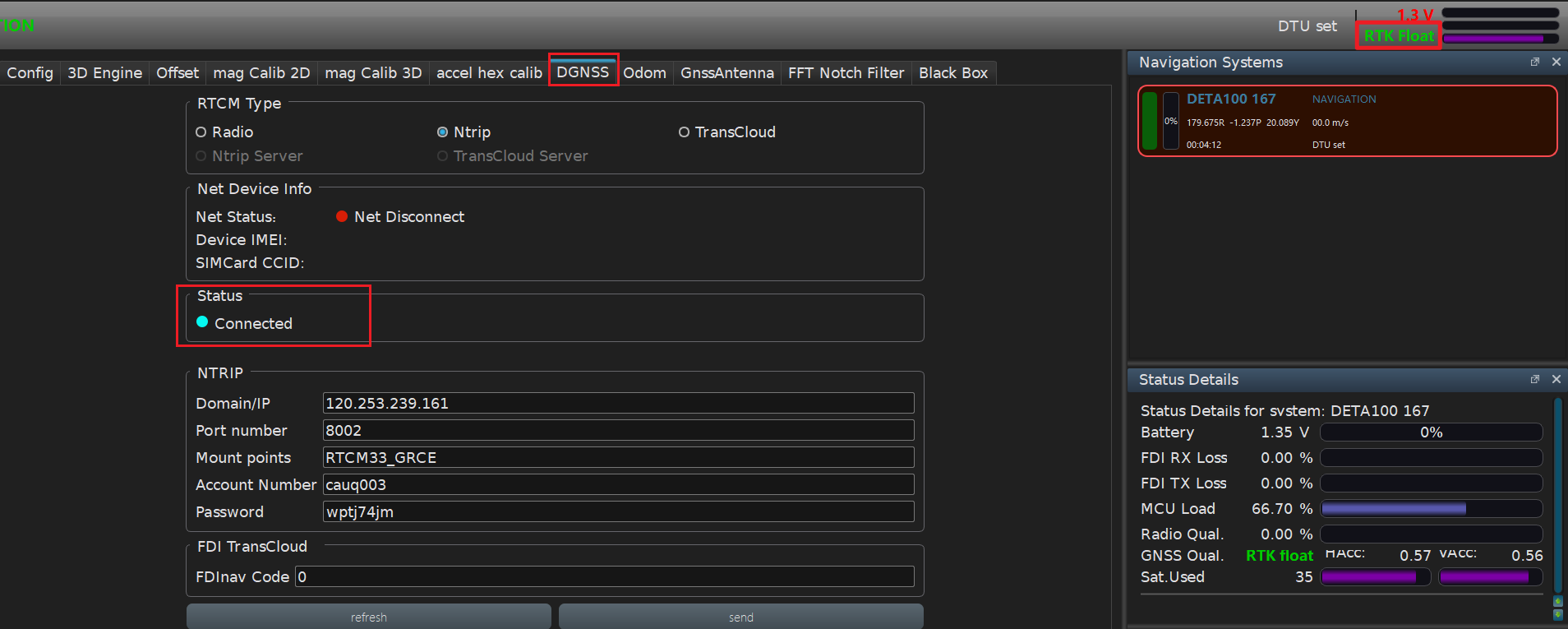
Task: Open the FFT Notch Filter tab
Action: 846,73
